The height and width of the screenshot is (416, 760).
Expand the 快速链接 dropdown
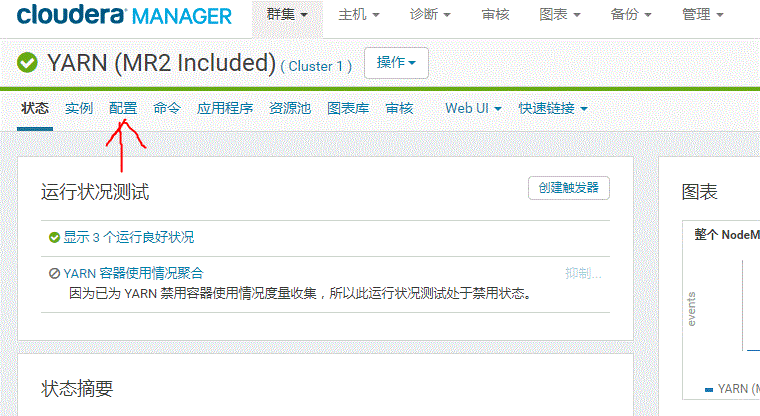553,108
